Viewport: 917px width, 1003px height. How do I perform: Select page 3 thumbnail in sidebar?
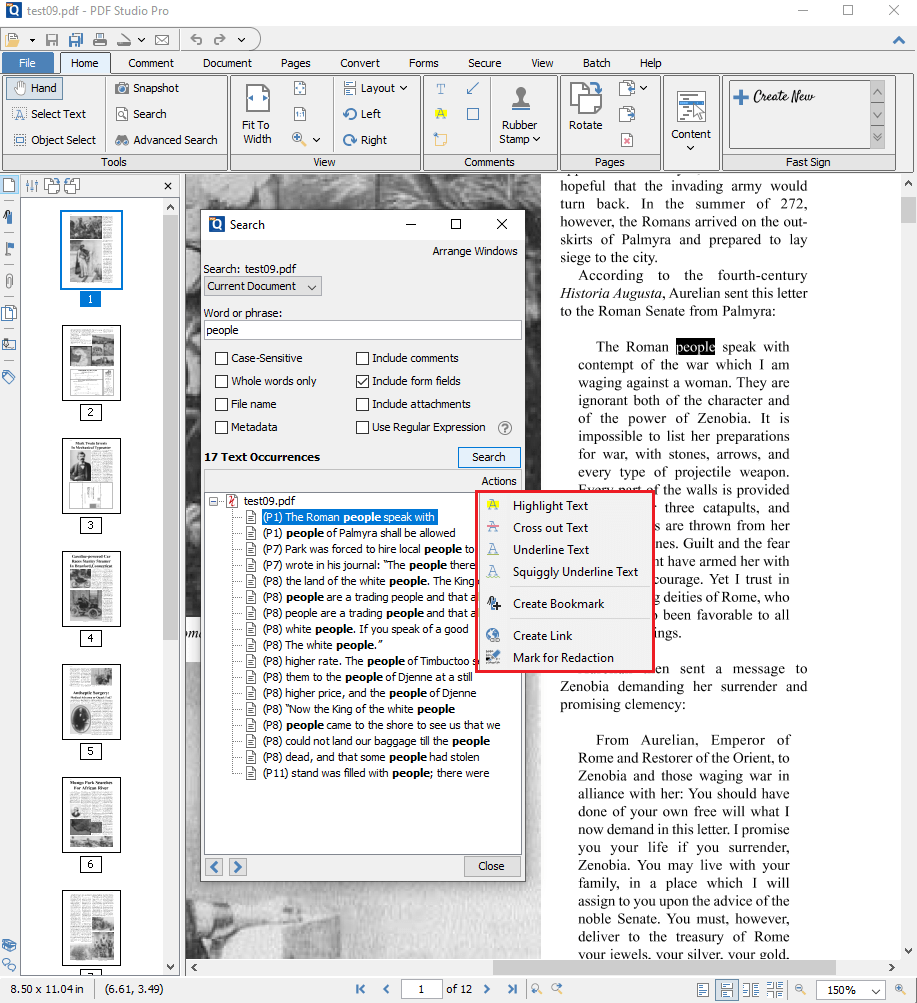tap(91, 476)
